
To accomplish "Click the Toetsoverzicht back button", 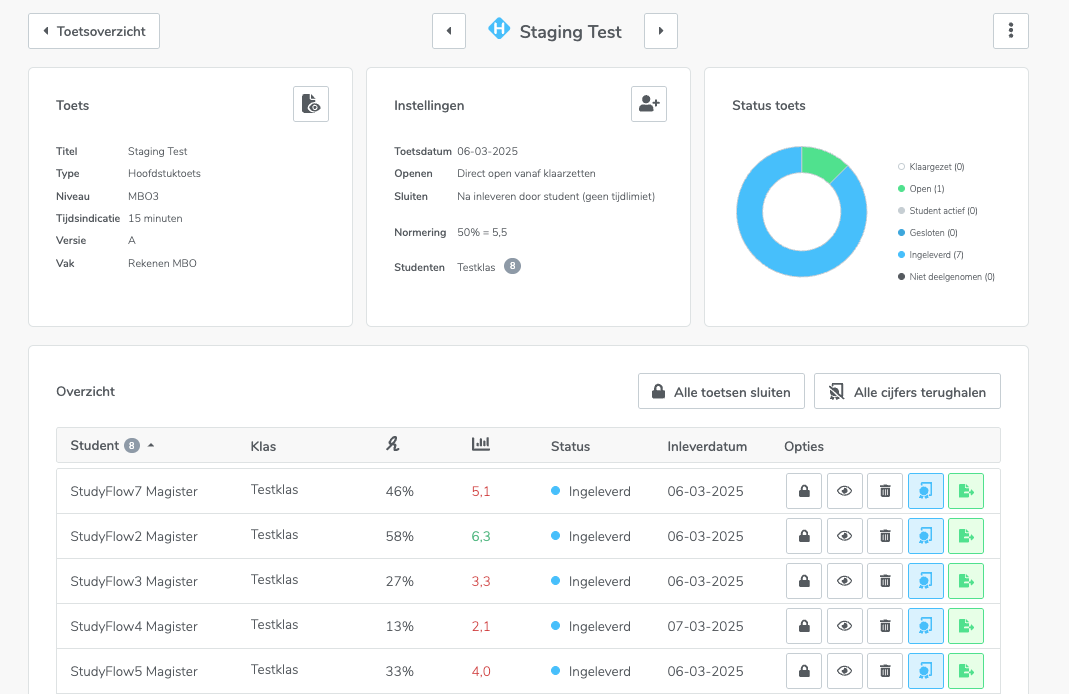I will (94, 31).
